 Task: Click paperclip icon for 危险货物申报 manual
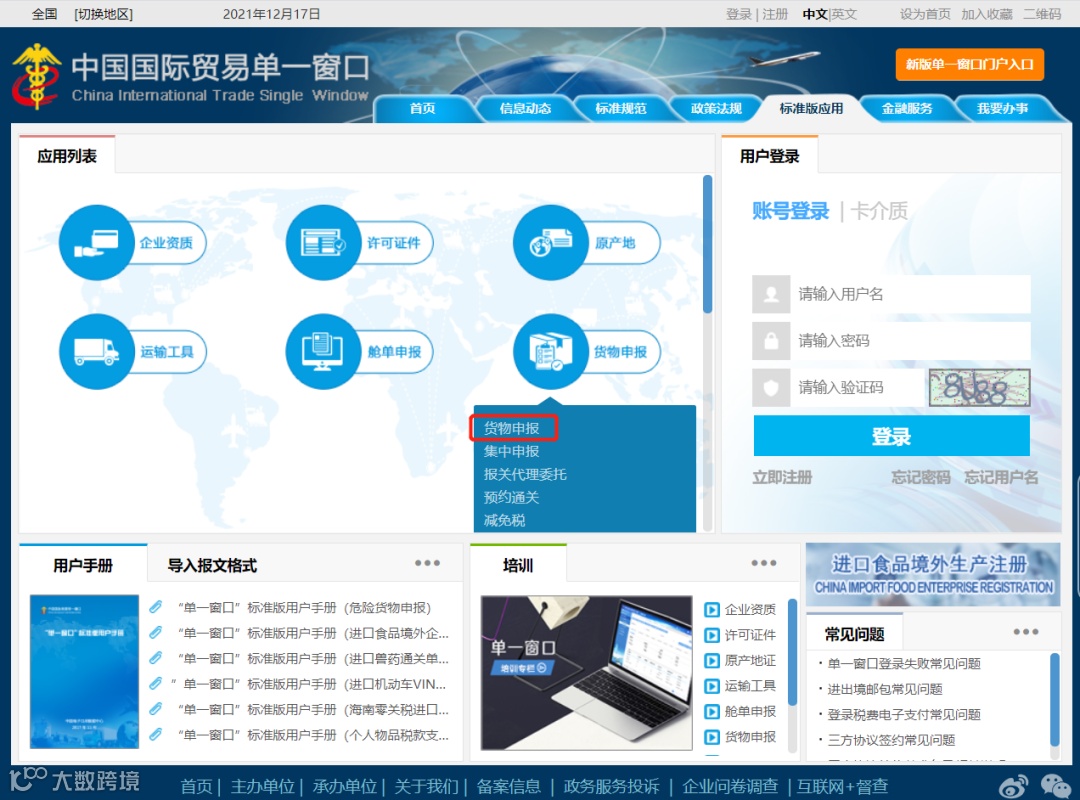[156, 607]
